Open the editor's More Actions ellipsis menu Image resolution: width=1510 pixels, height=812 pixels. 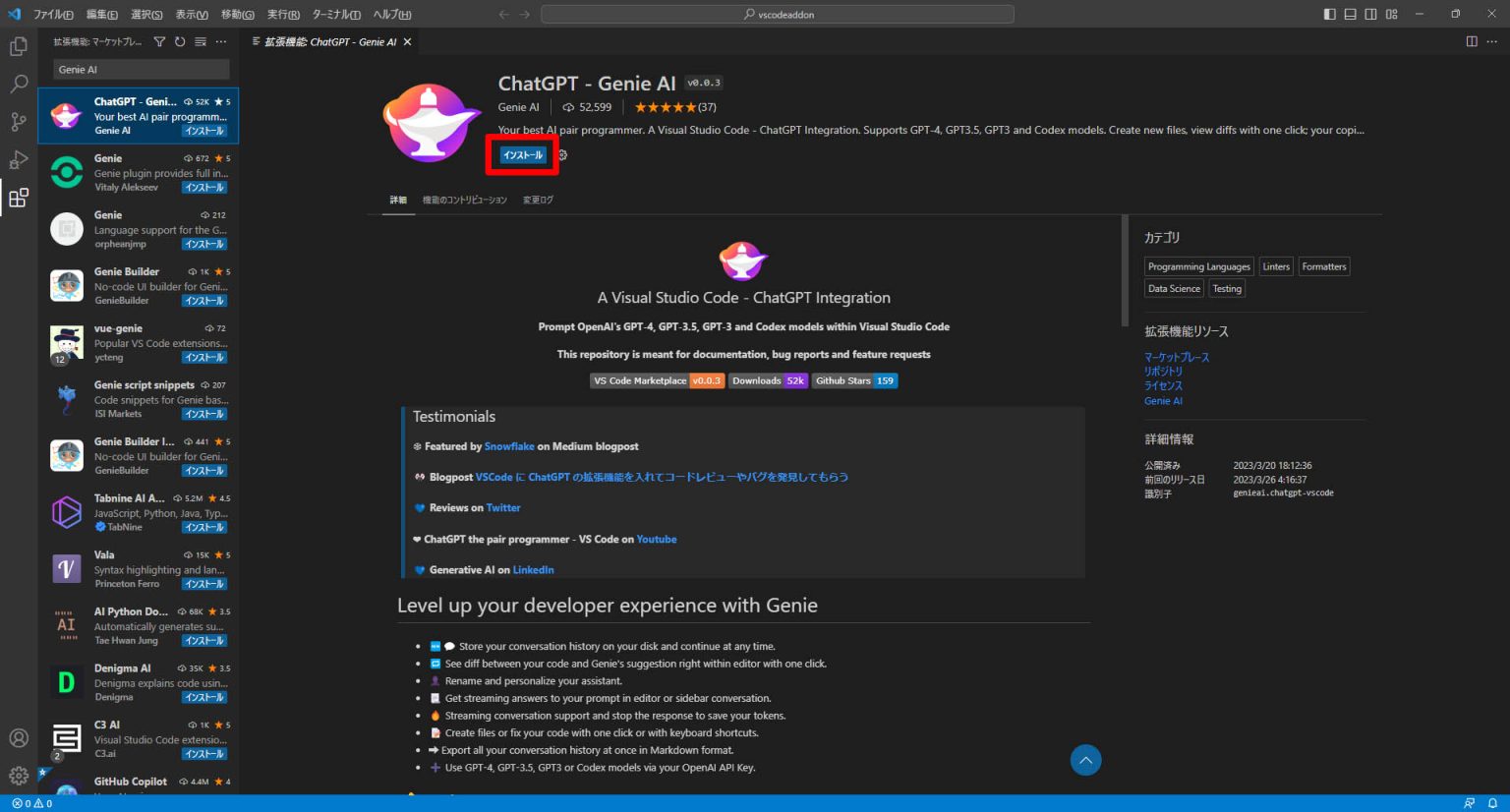point(1491,41)
